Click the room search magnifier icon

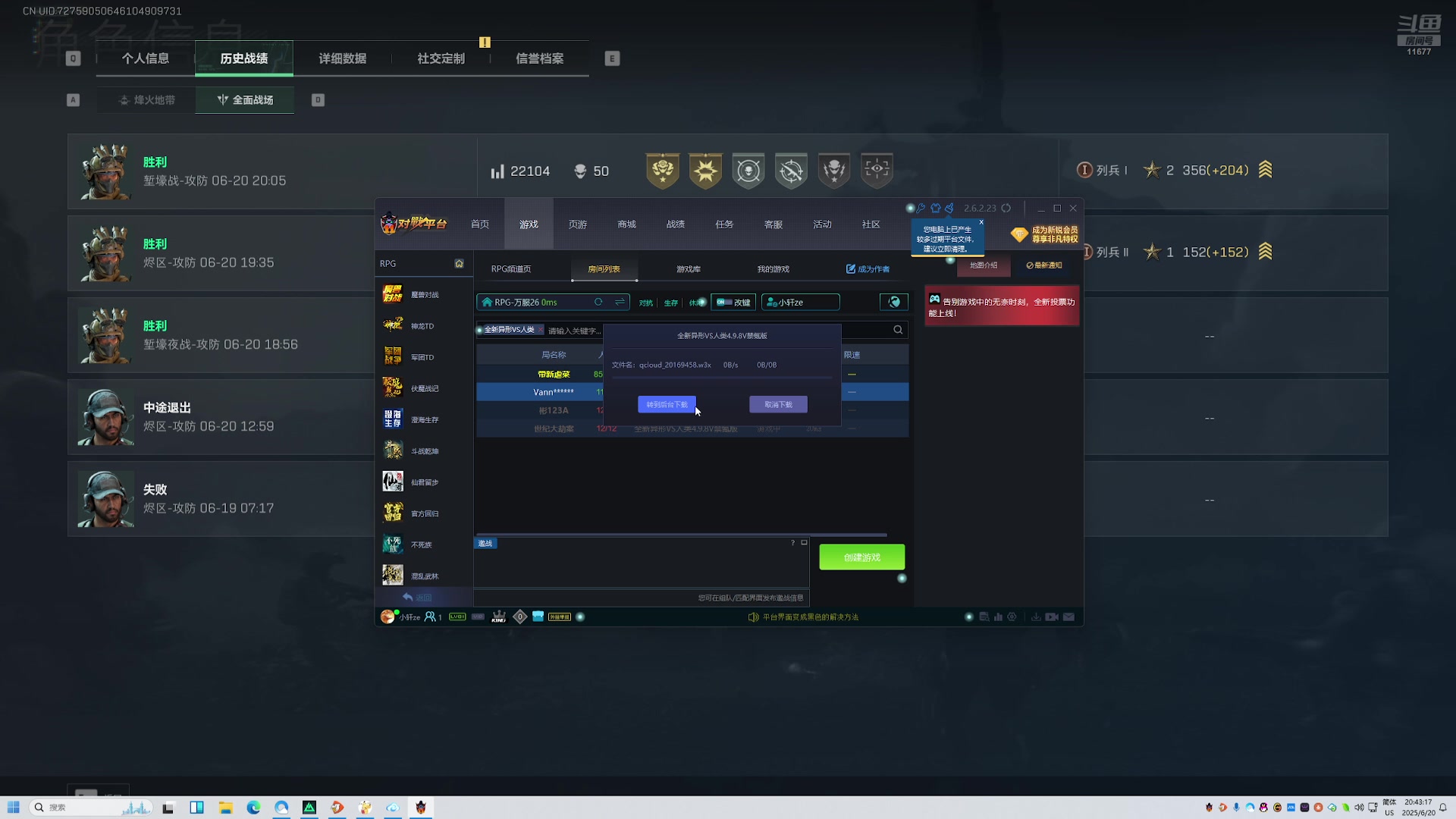tap(898, 330)
